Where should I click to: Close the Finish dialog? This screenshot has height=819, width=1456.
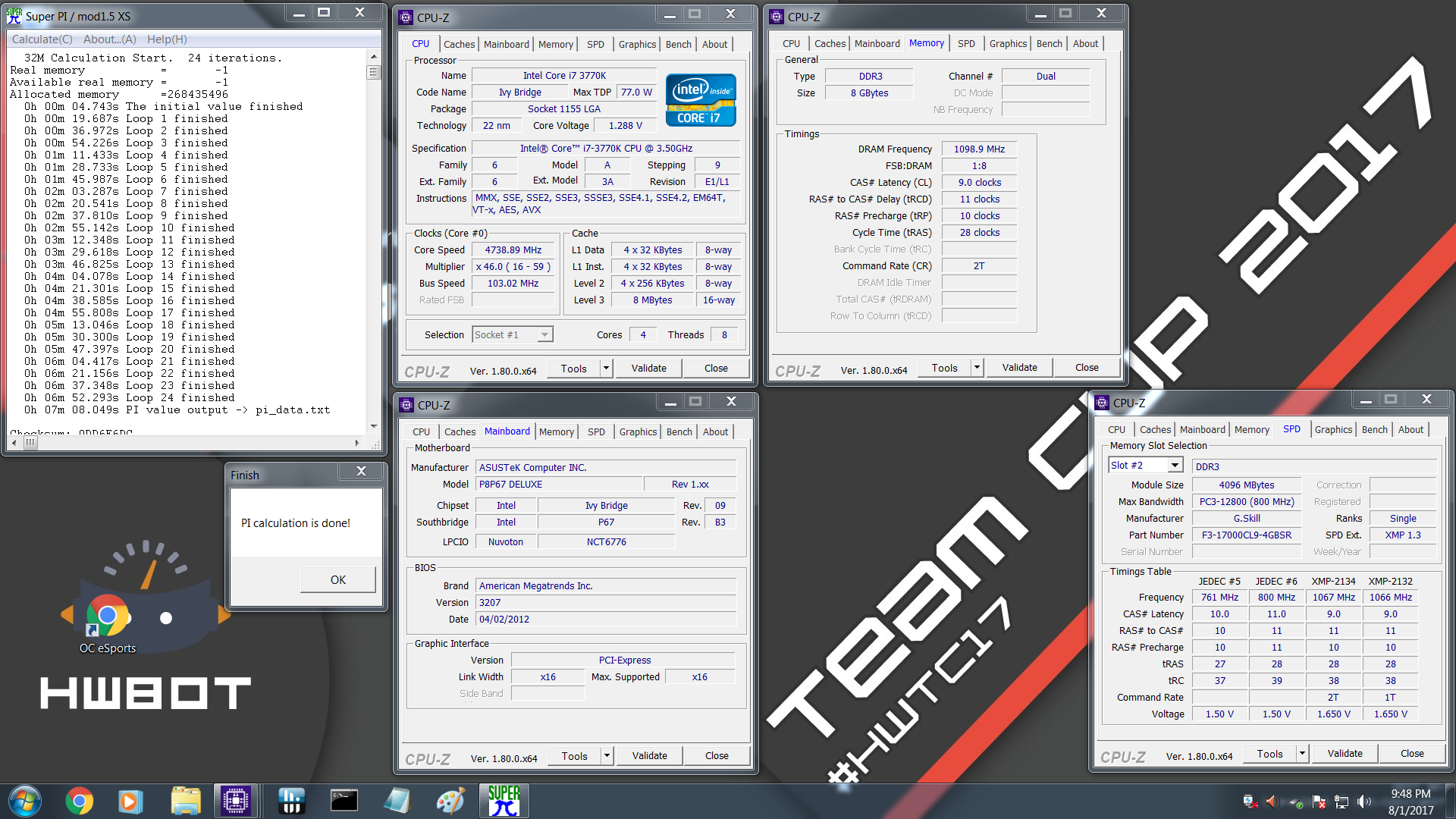click(362, 472)
